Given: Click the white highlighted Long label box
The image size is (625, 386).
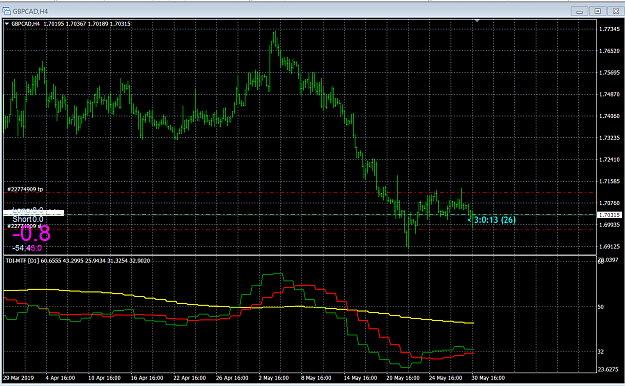Looking at the screenshot, I should (x=33, y=212).
